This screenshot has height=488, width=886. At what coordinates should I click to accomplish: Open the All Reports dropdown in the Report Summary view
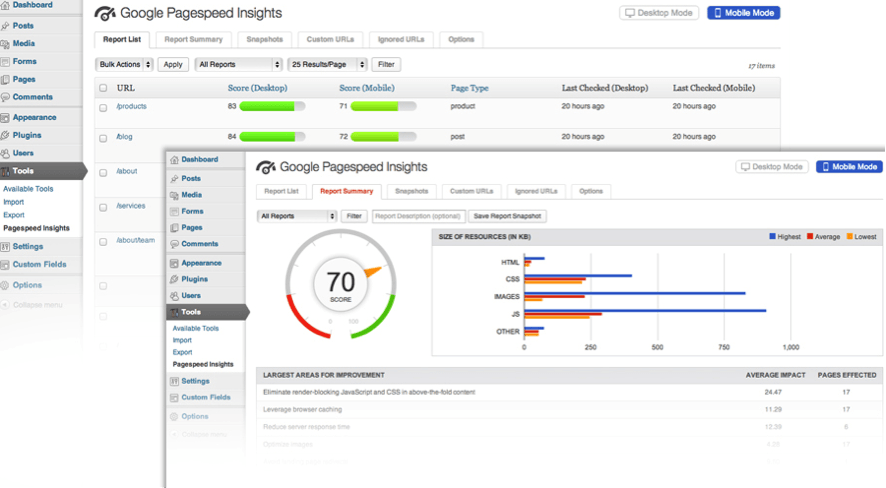[x=297, y=216]
